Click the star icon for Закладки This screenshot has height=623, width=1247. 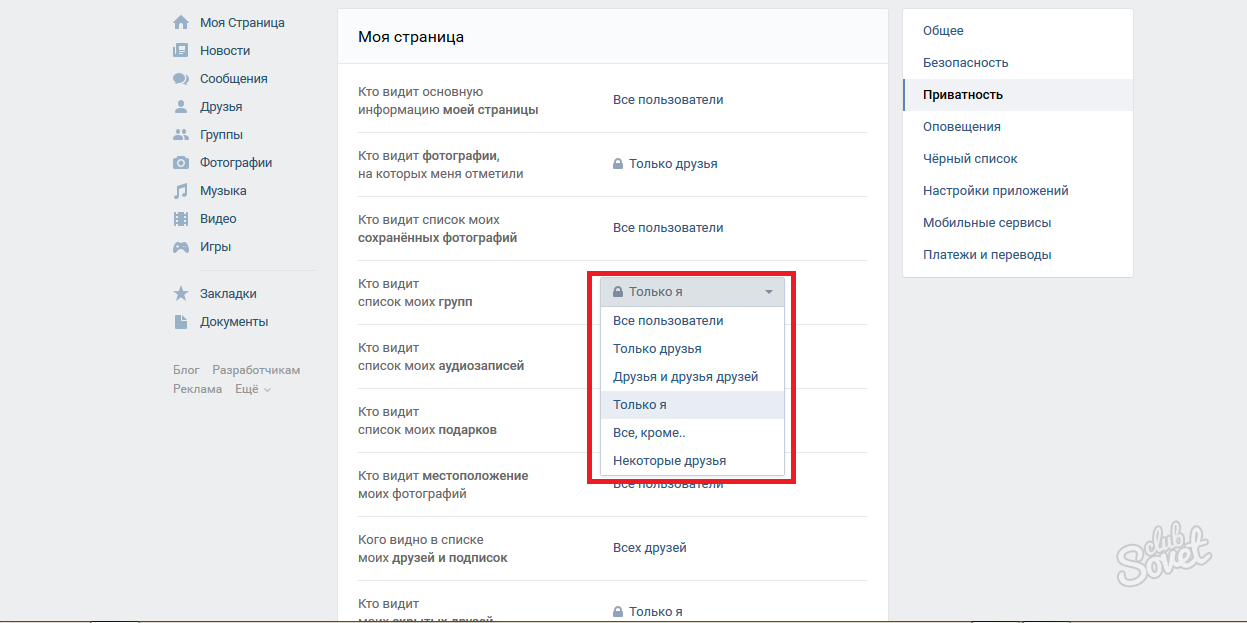(180, 293)
